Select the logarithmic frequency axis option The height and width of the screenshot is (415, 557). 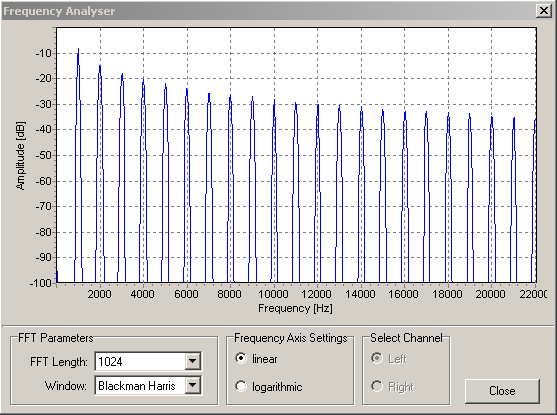click(241, 386)
